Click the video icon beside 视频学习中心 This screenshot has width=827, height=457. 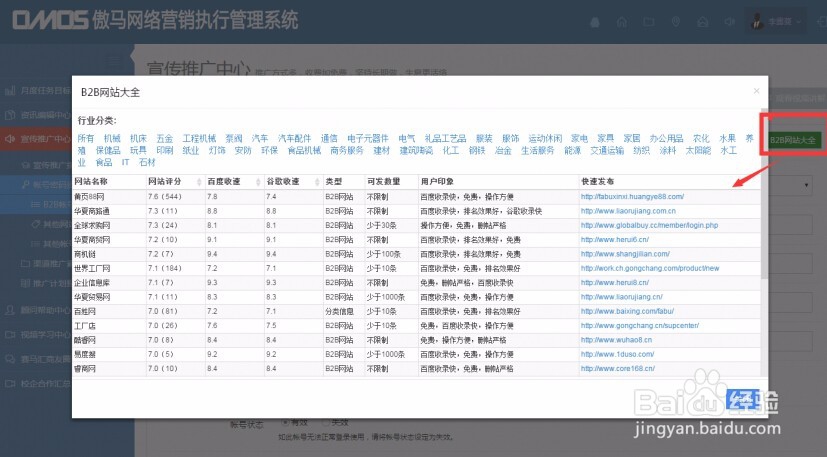(x=9, y=335)
